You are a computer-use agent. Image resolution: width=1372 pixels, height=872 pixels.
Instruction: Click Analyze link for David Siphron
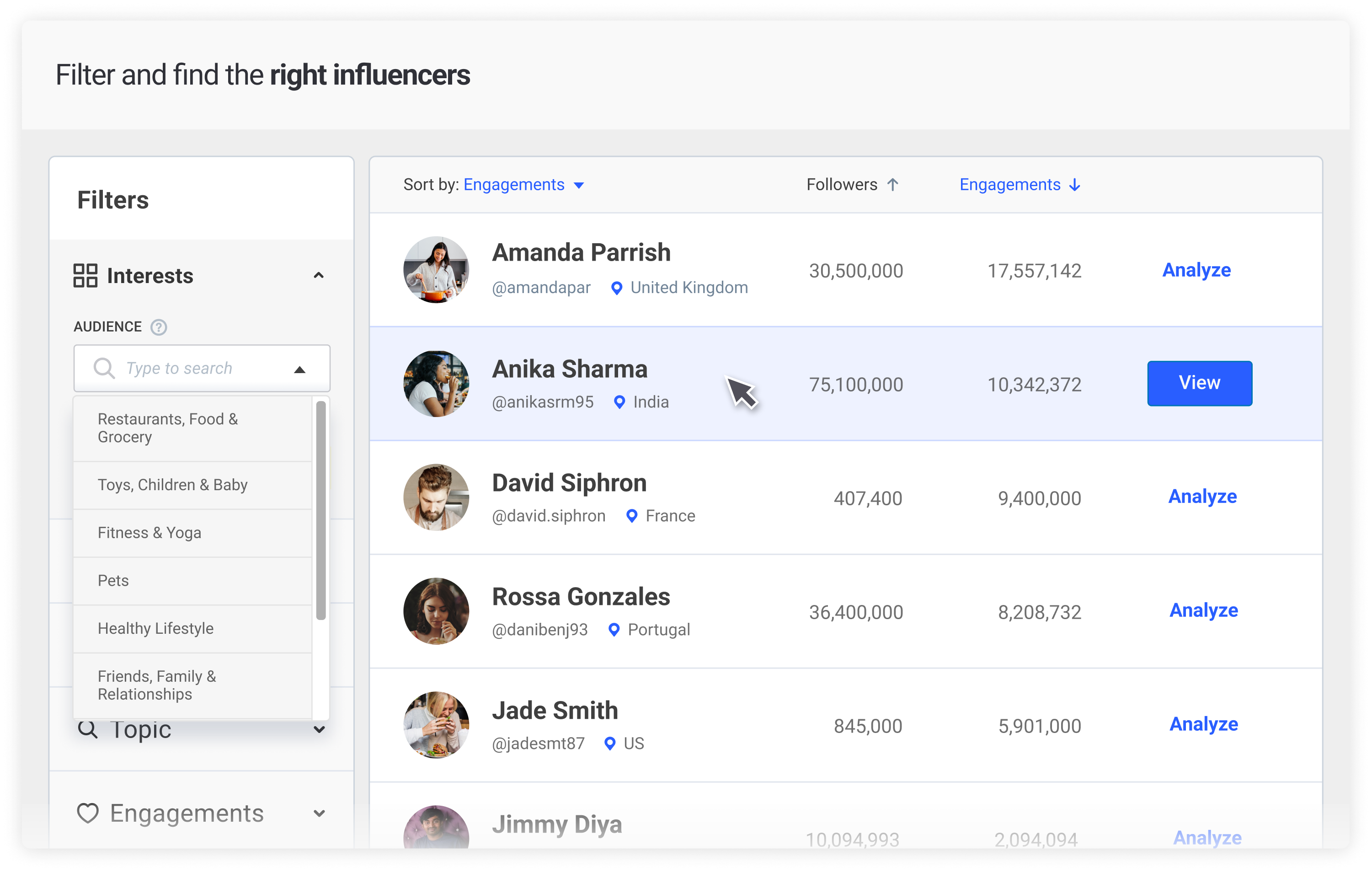point(1202,497)
